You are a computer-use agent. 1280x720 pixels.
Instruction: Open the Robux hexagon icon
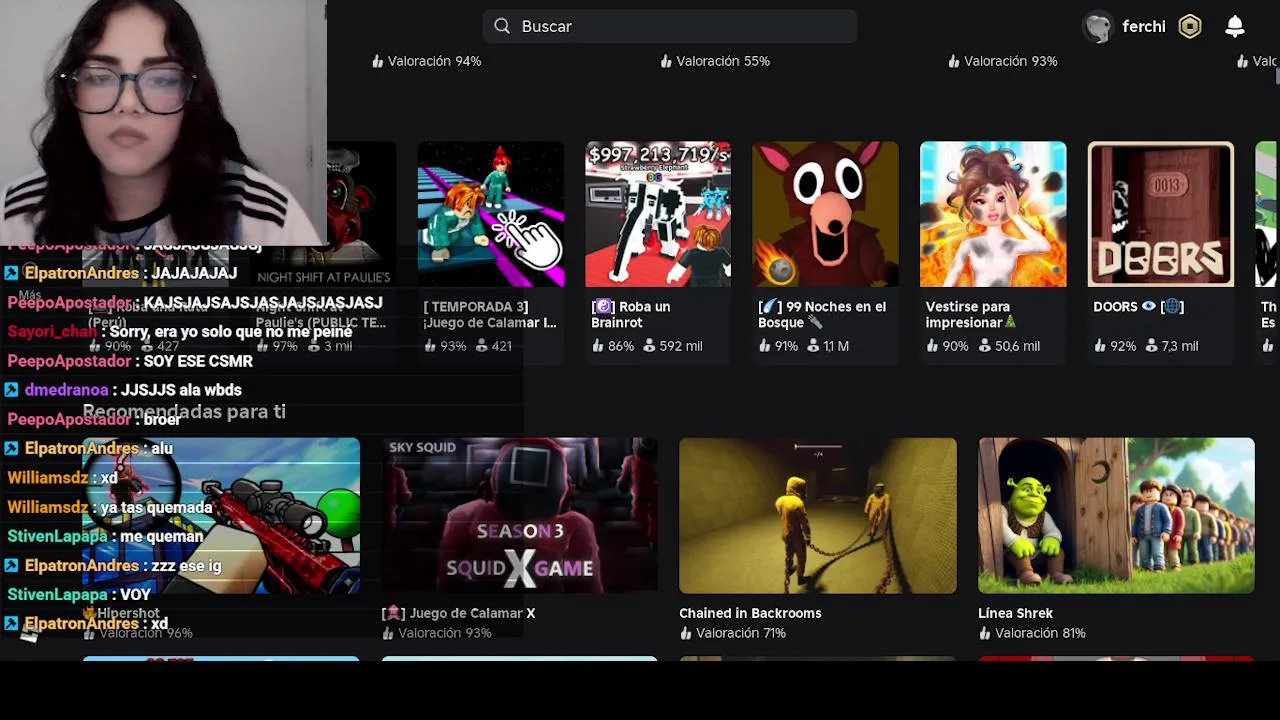tap(1190, 27)
